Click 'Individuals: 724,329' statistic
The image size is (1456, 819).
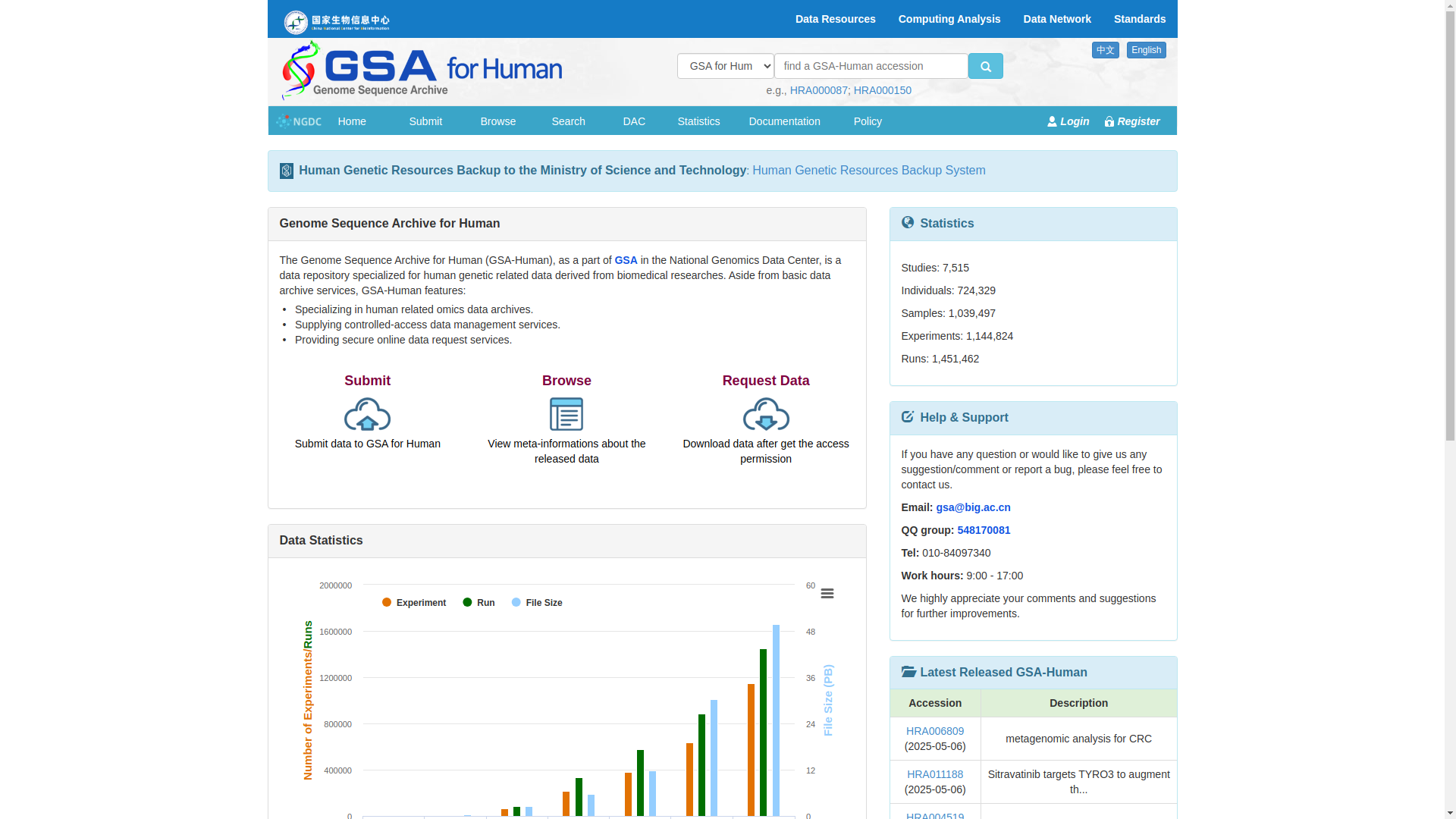pos(948,290)
